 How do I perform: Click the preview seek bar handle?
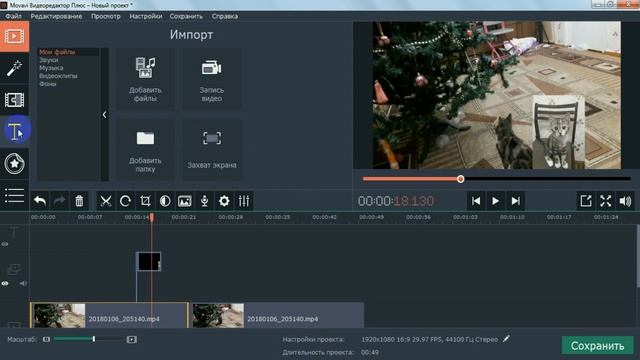[x=460, y=179]
